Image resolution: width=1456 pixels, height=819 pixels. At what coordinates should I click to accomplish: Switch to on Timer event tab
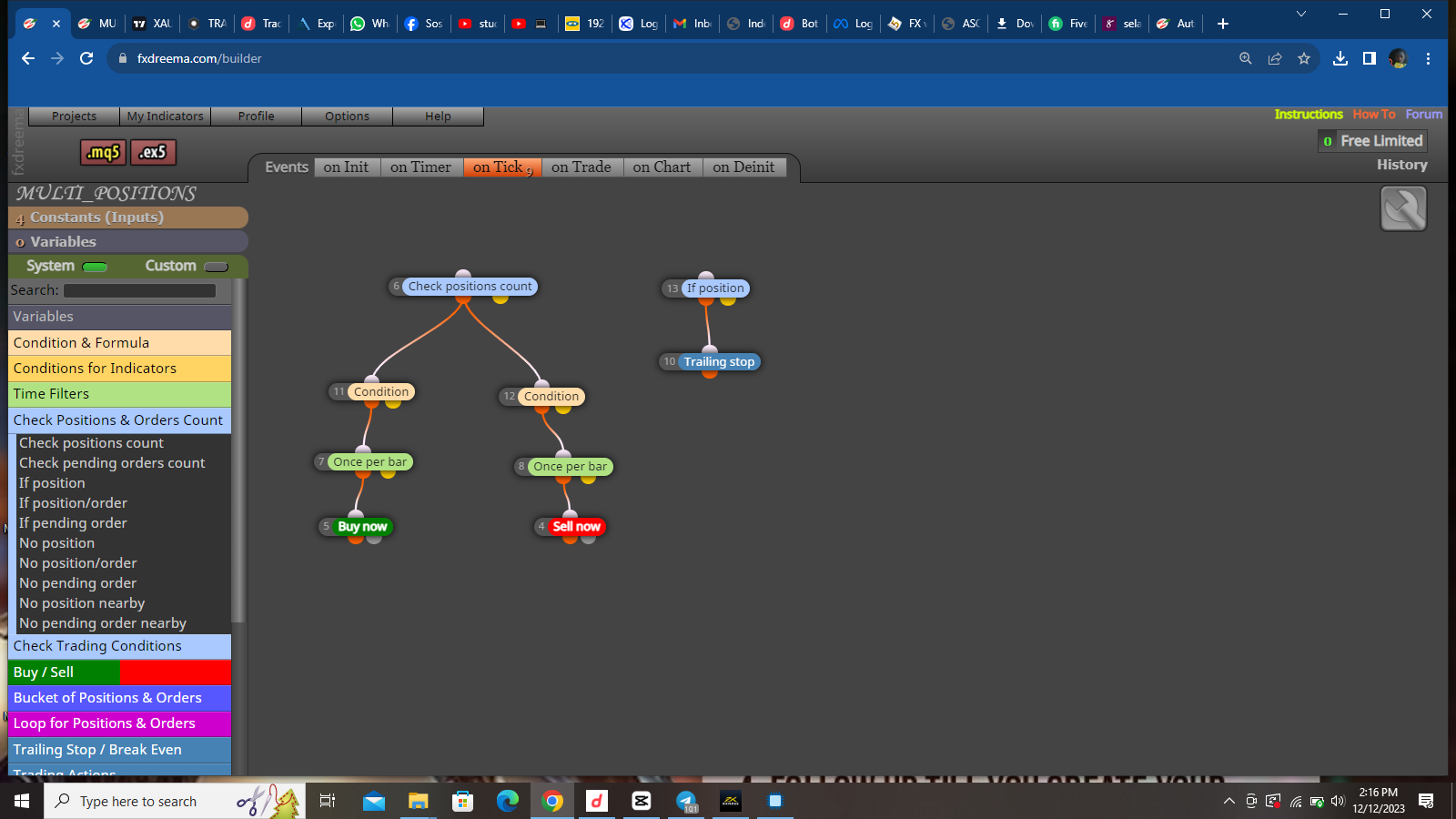pos(420,167)
